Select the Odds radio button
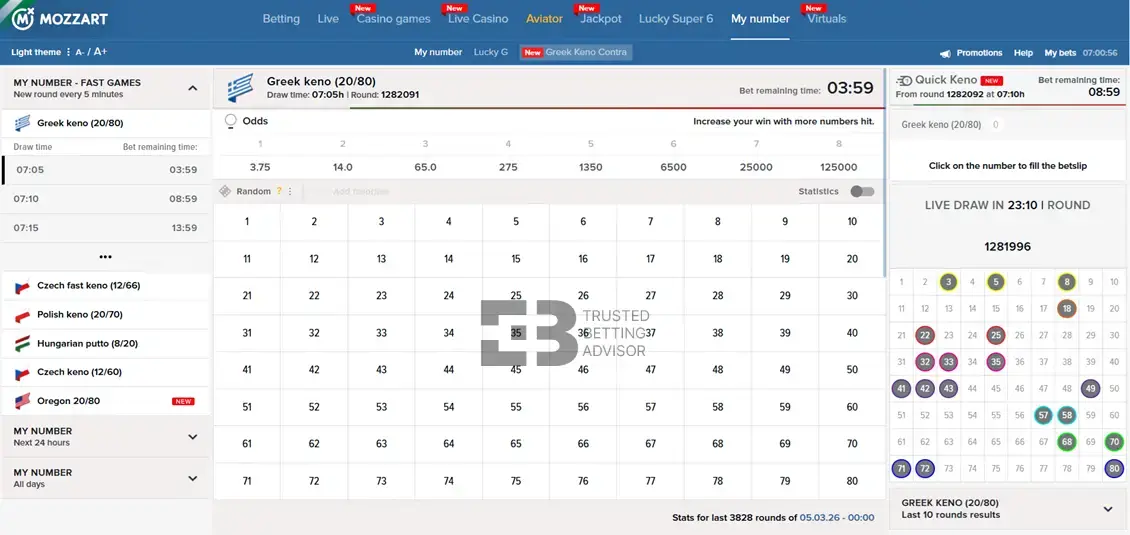Viewport: 1130px width, 535px height. tap(231, 121)
